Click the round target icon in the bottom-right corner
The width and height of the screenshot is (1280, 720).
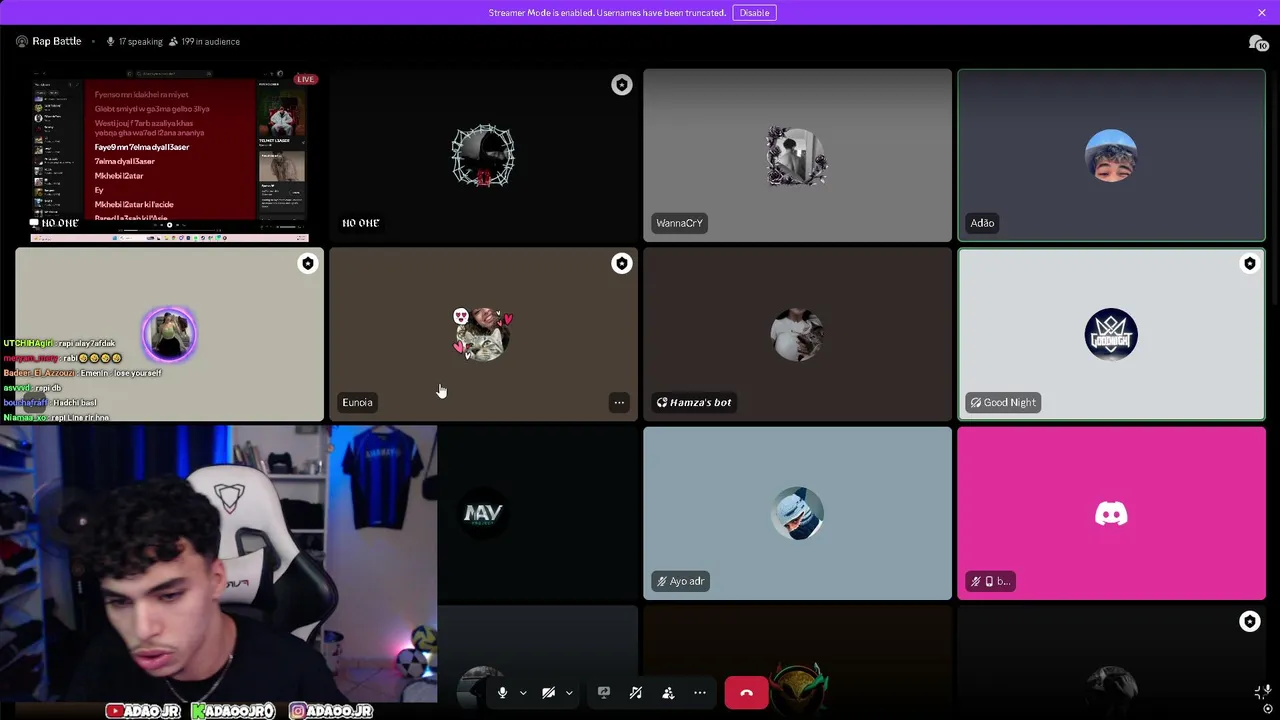(x=1268, y=709)
